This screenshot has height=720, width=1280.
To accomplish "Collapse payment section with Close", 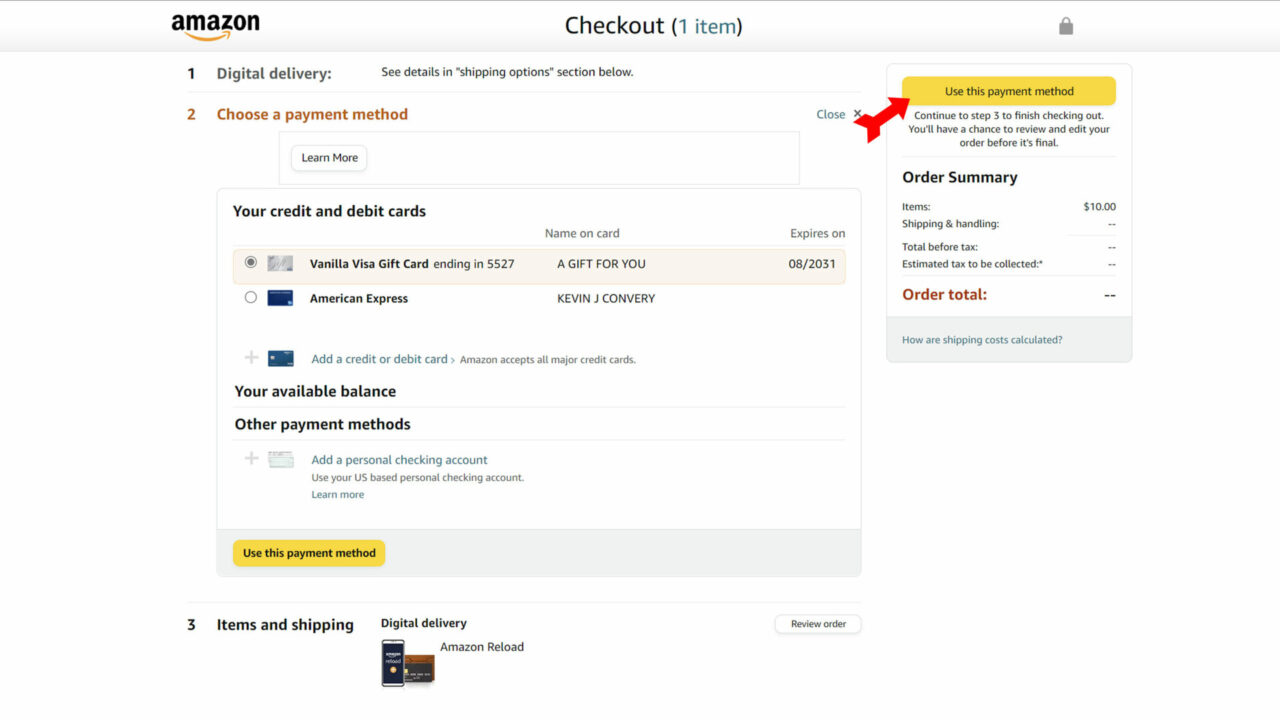I will 831,114.
